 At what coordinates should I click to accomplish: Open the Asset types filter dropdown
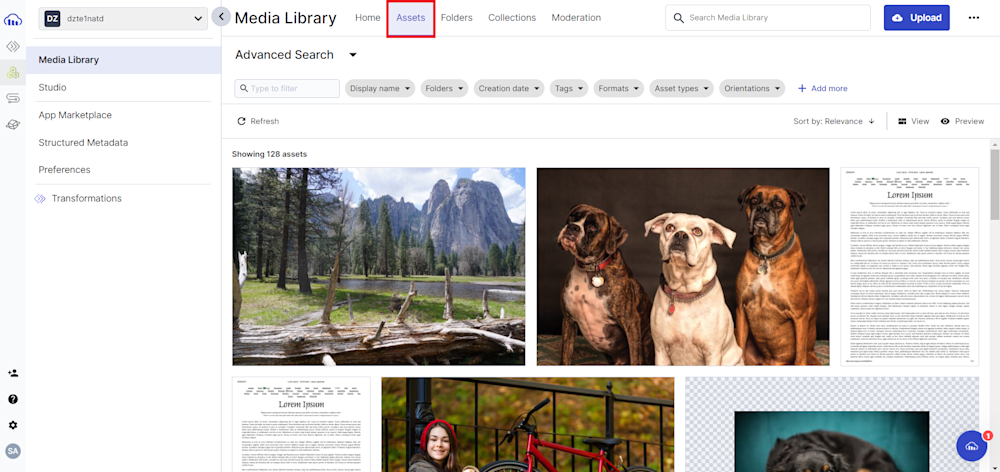tap(681, 89)
